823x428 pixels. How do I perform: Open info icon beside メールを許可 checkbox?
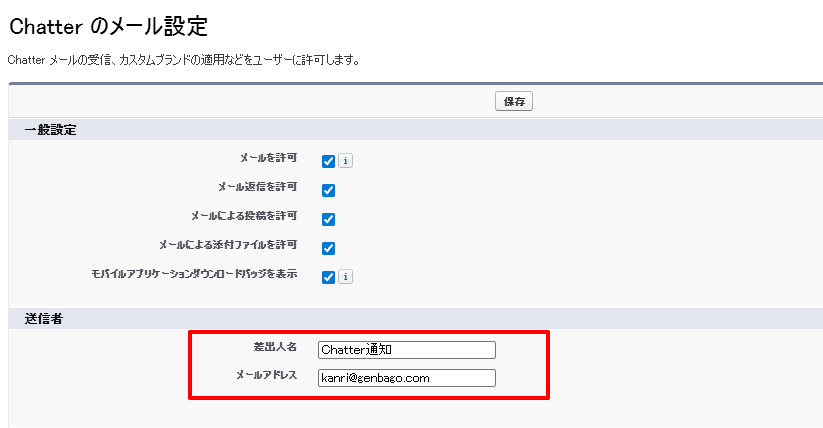click(x=345, y=161)
